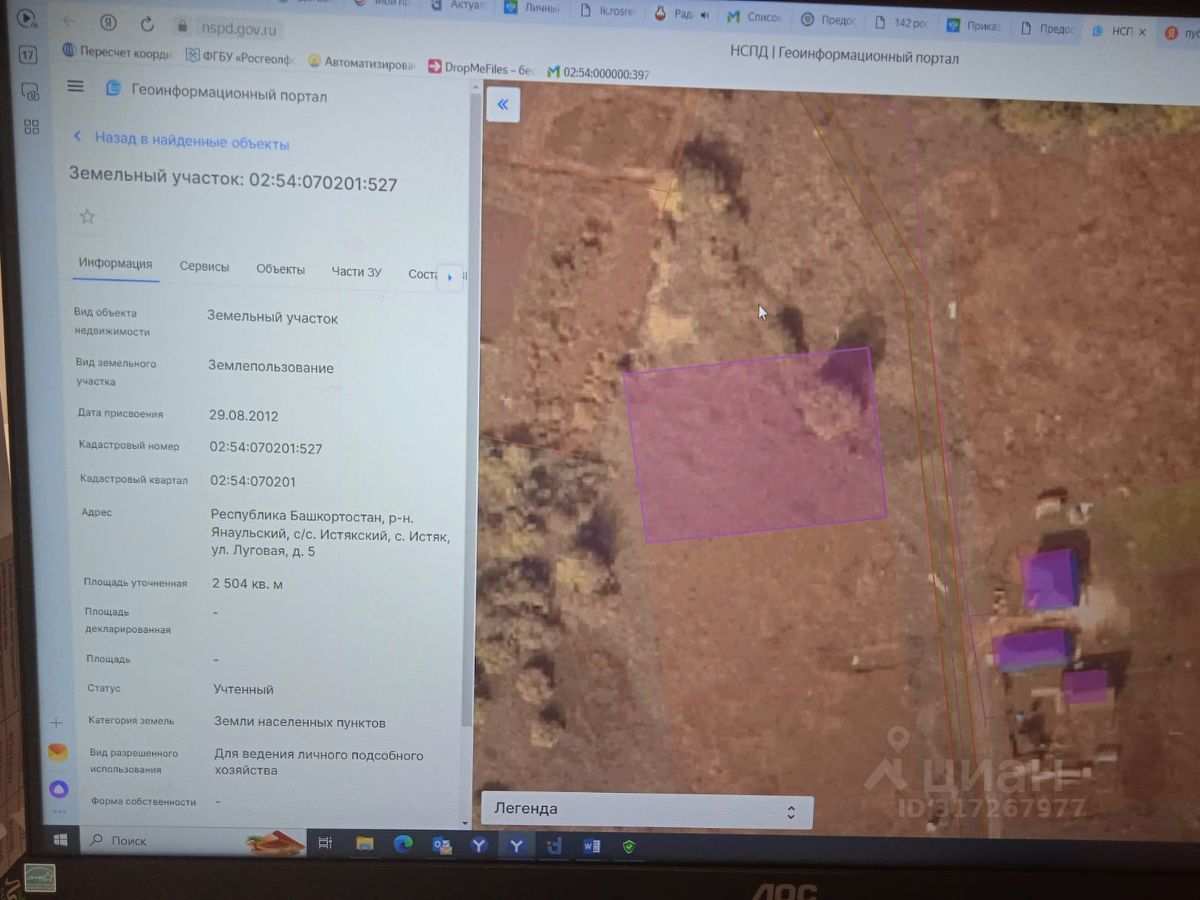
Task: Click scrollbar down arrow in info panel
Action: coord(464,821)
